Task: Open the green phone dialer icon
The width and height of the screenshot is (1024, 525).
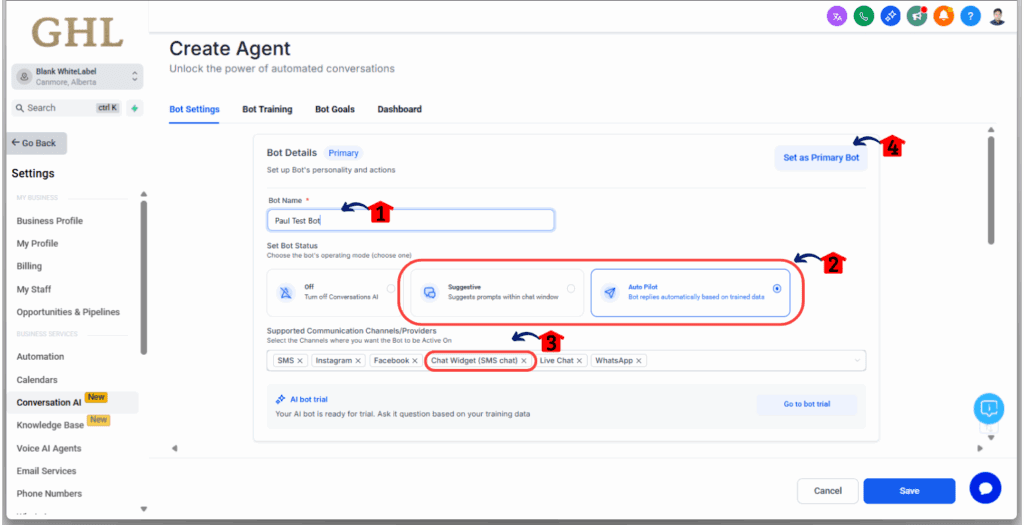Action: coord(863,17)
